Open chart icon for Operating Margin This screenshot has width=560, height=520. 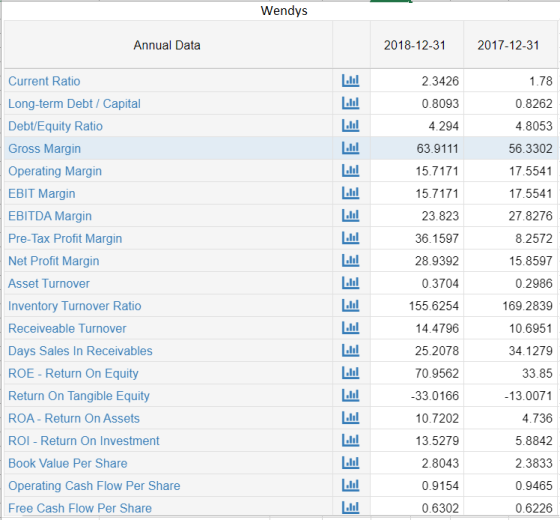[350, 171]
